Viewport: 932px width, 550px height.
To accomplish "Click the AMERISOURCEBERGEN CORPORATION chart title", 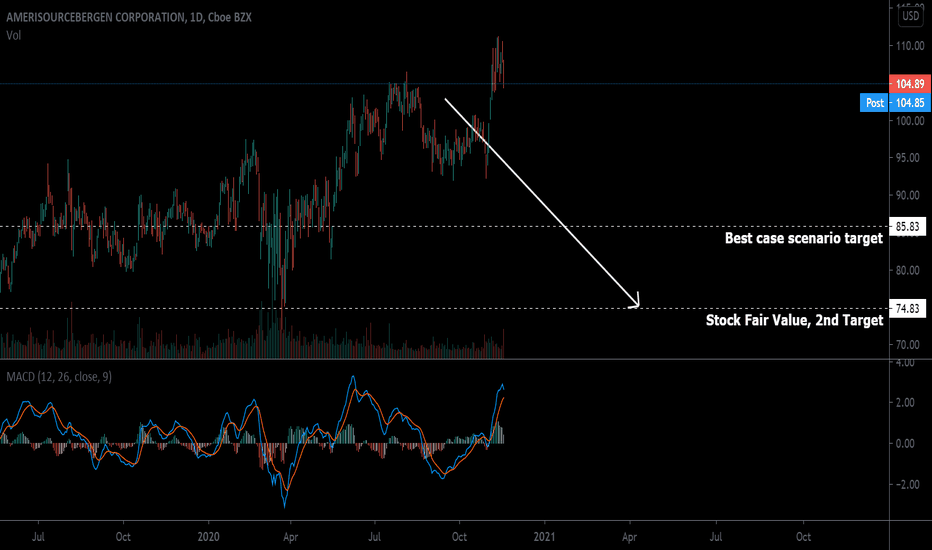I will tap(129, 17).
